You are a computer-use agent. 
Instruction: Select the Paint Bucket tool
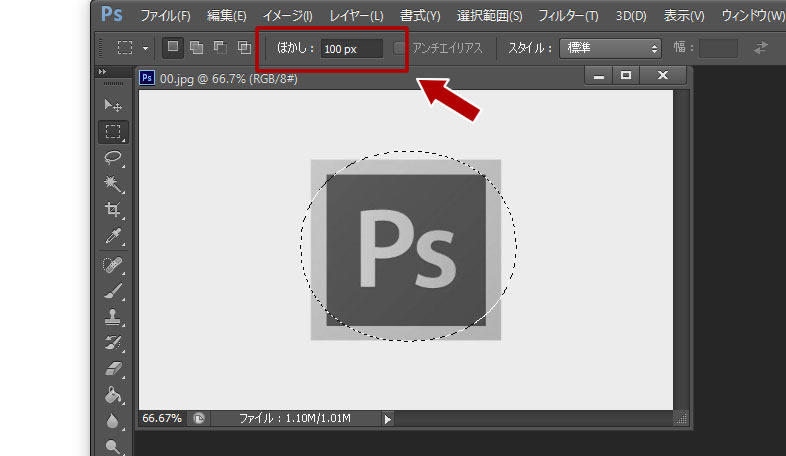113,395
